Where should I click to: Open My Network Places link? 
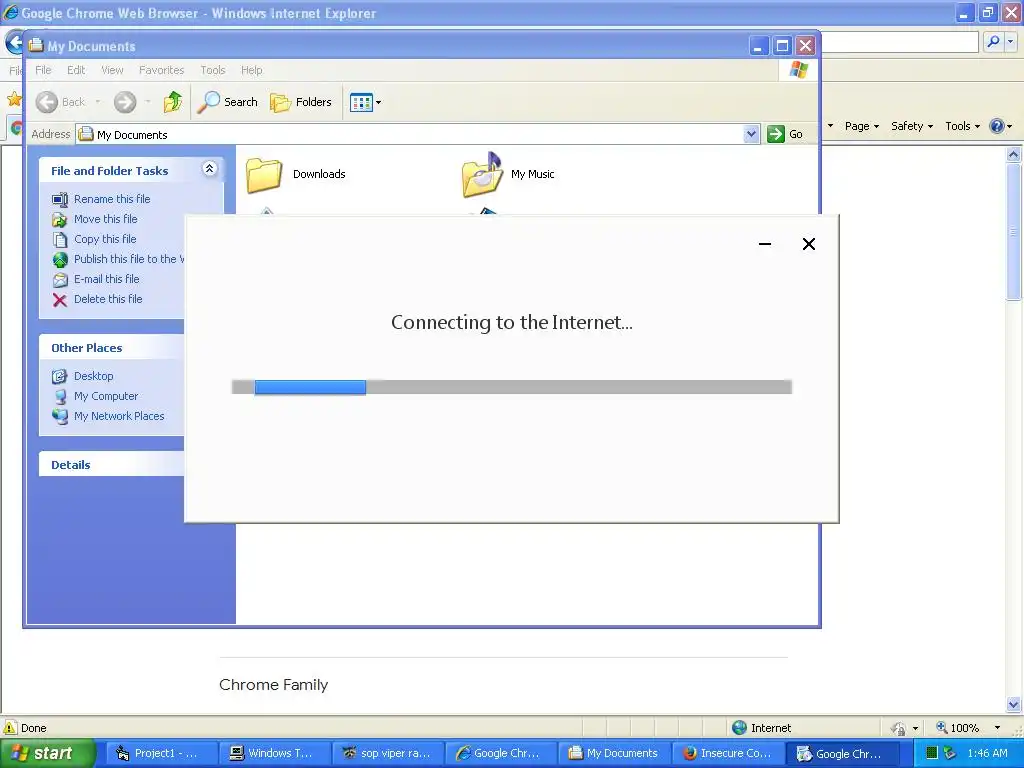119,416
